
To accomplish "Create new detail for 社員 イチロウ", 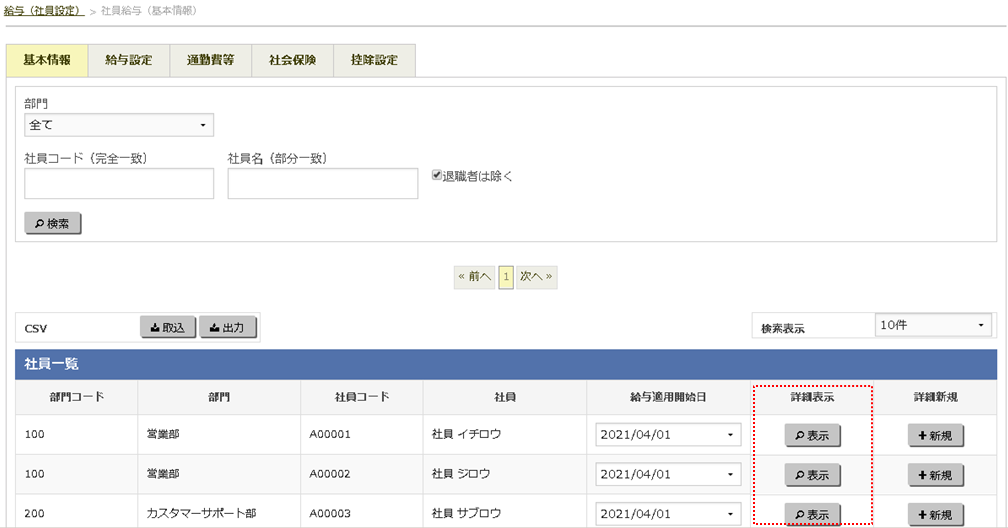I will pos(935,435).
